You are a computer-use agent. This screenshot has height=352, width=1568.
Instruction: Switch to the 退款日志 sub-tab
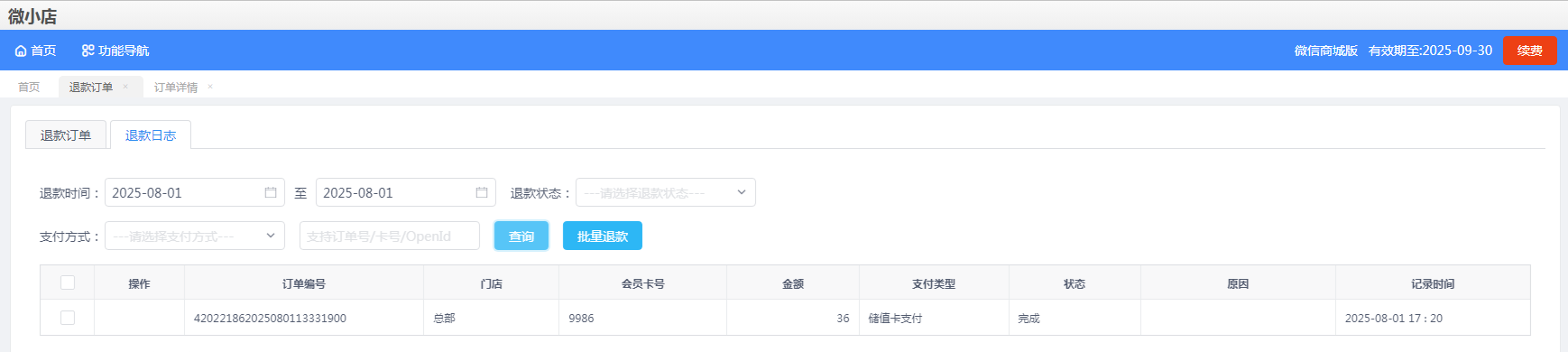pos(151,134)
